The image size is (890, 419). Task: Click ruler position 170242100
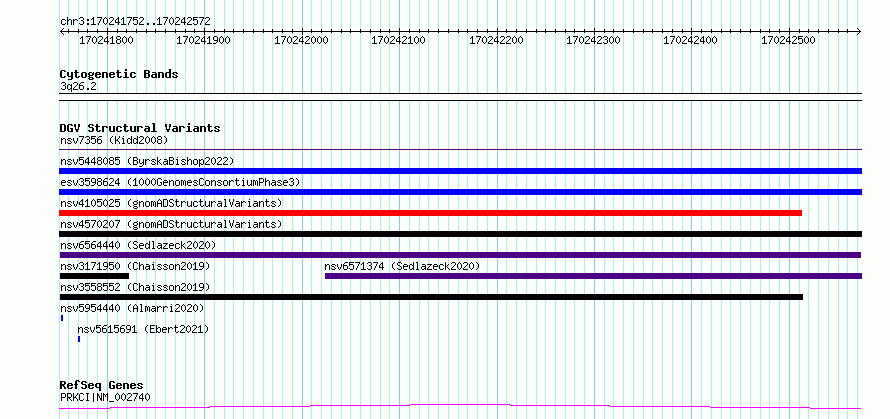click(x=398, y=40)
